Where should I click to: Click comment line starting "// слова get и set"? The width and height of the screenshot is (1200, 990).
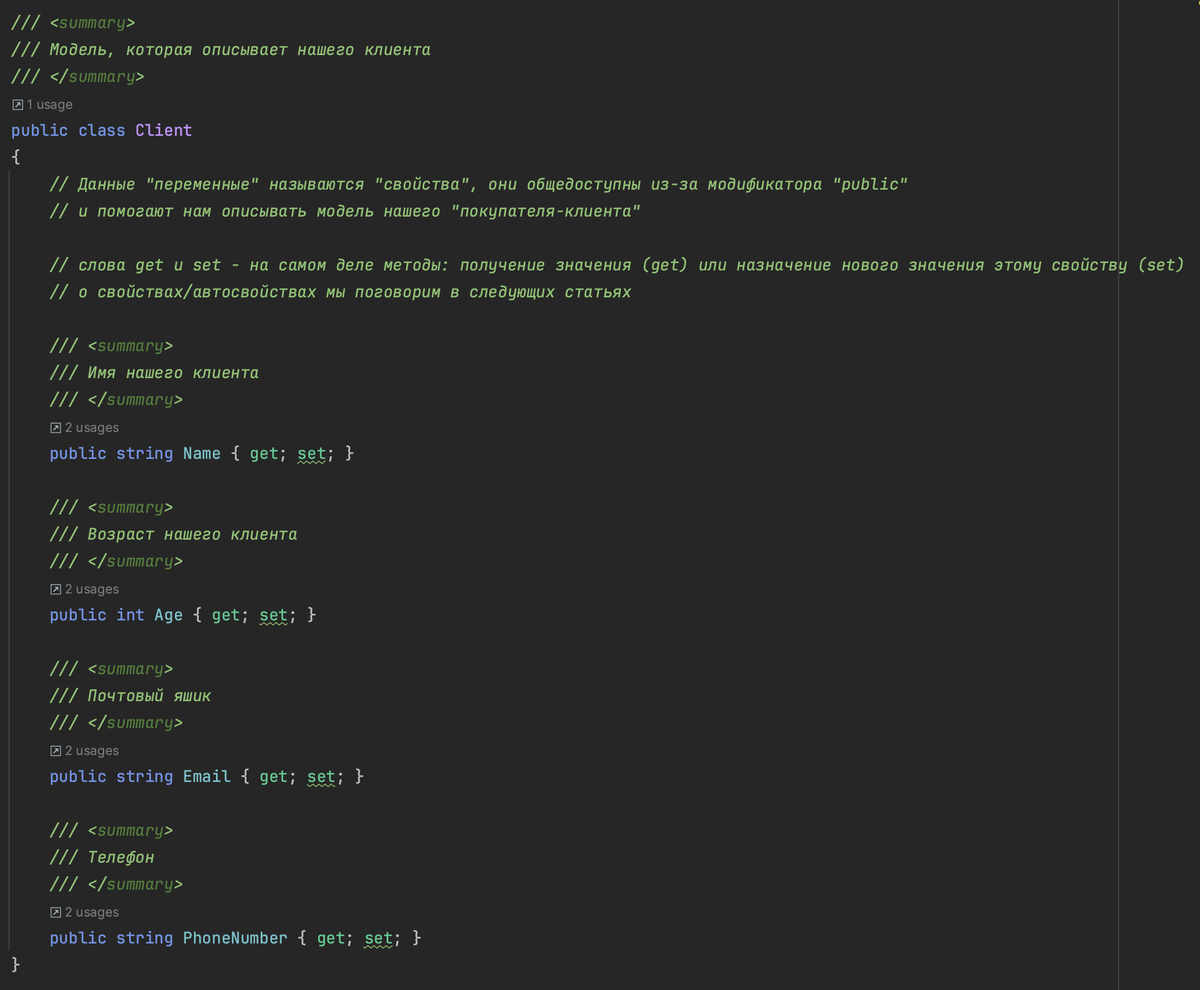617,265
